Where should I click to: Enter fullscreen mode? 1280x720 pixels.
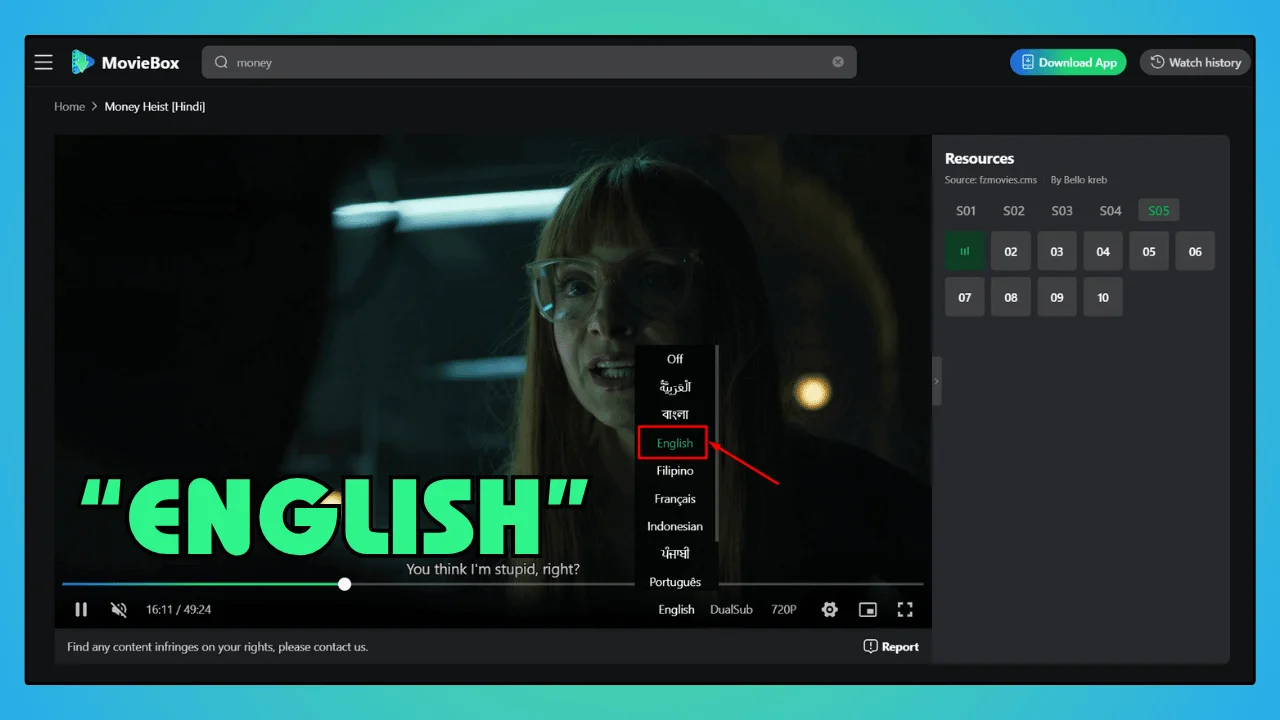[905, 609]
